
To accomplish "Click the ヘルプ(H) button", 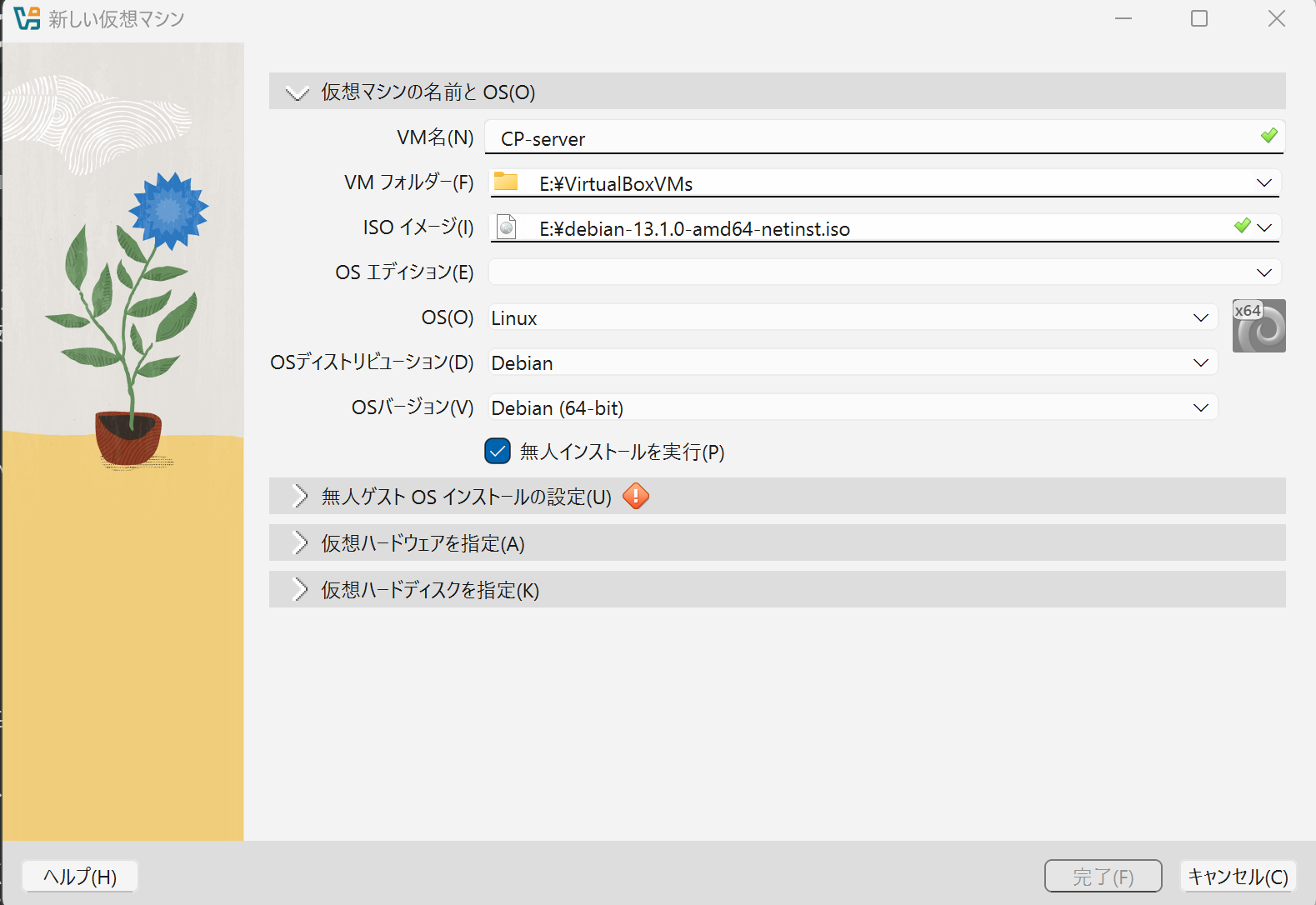I will pos(80,877).
